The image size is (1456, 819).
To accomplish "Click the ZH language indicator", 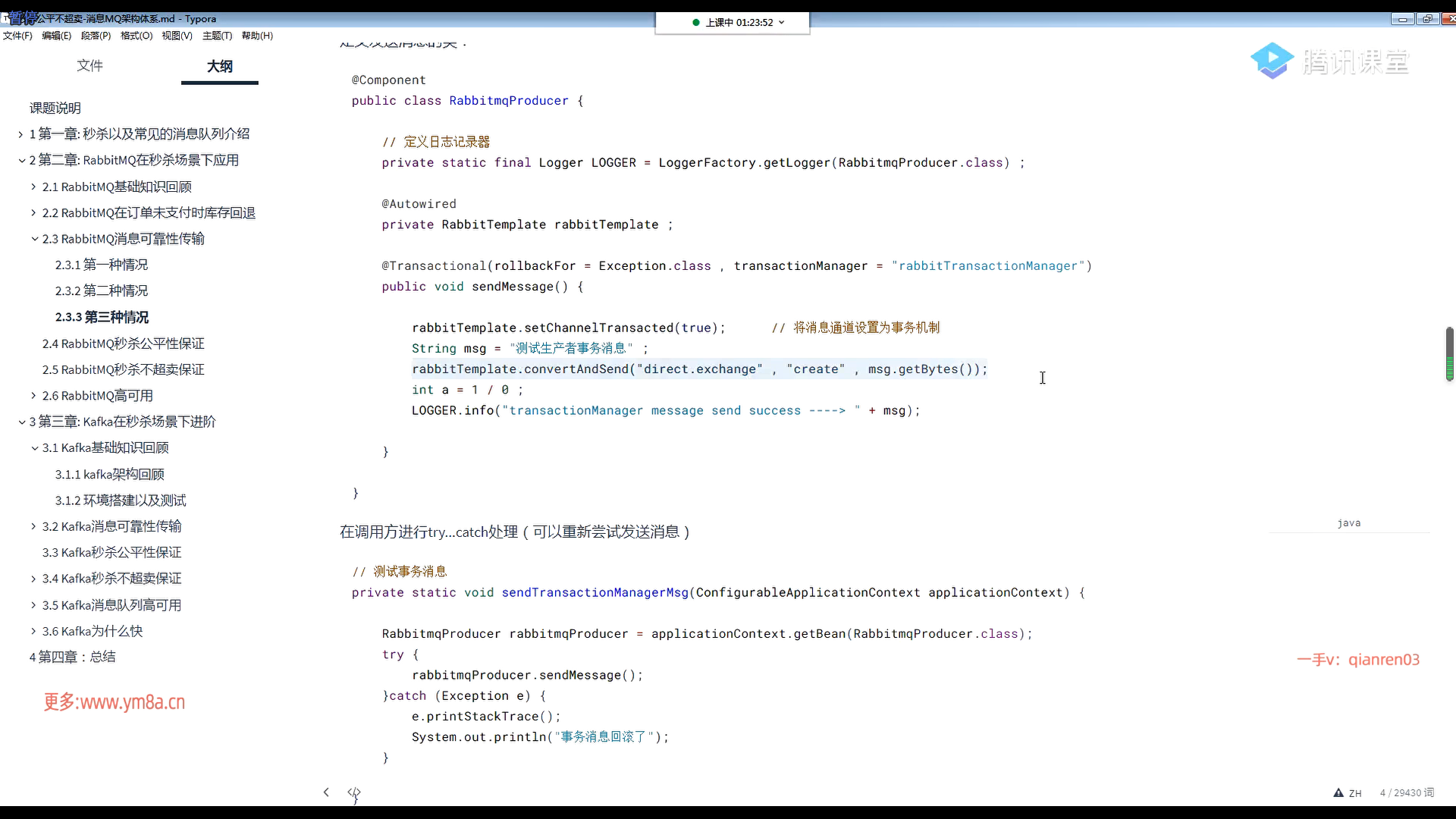I will tap(1355, 793).
